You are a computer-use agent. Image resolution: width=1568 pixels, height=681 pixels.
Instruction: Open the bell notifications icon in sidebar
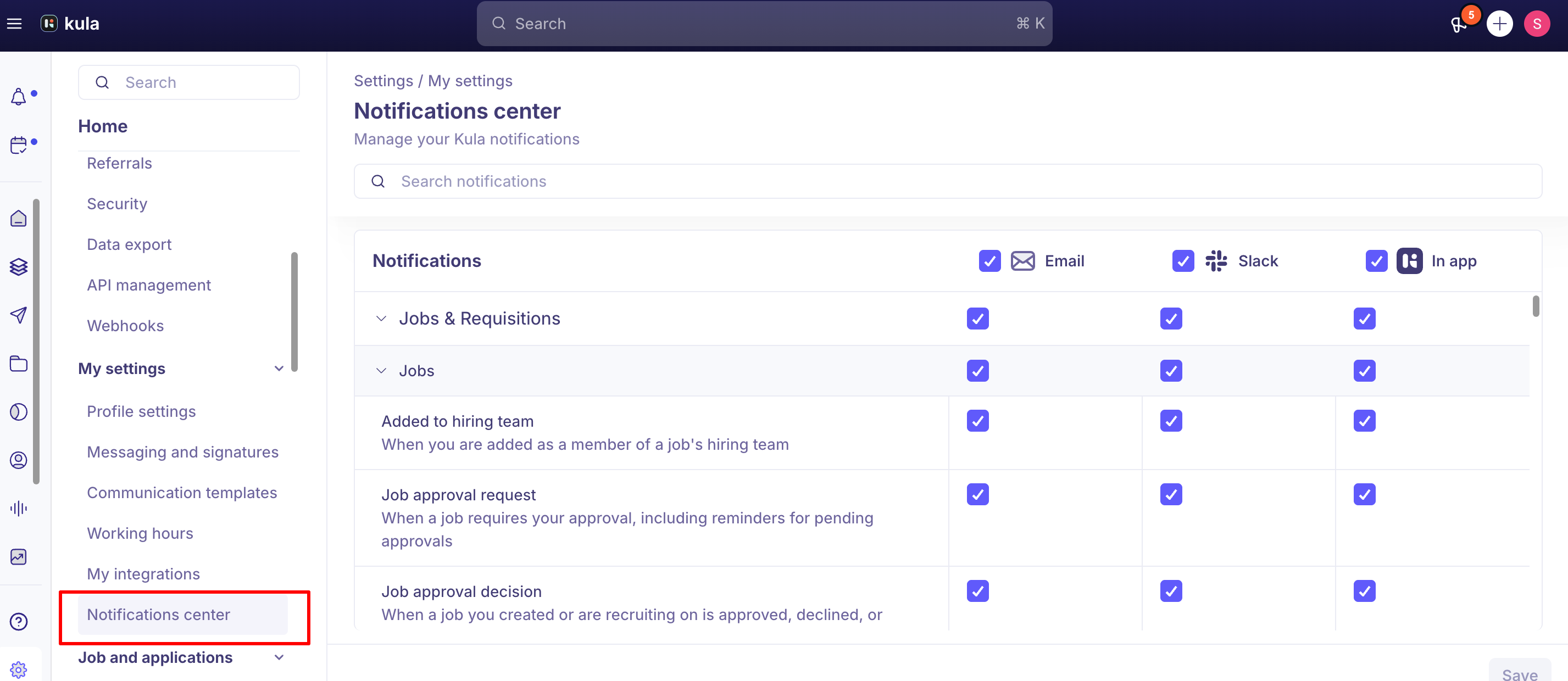click(x=19, y=97)
